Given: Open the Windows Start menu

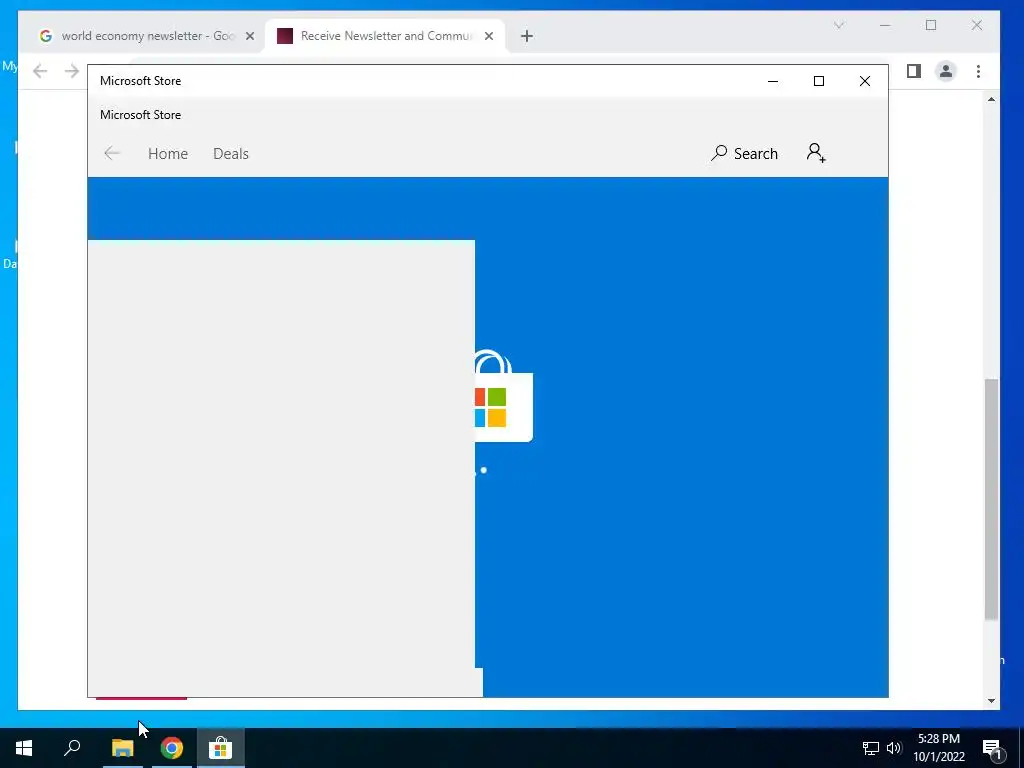Looking at the screenshot, I should coord(24,748).
